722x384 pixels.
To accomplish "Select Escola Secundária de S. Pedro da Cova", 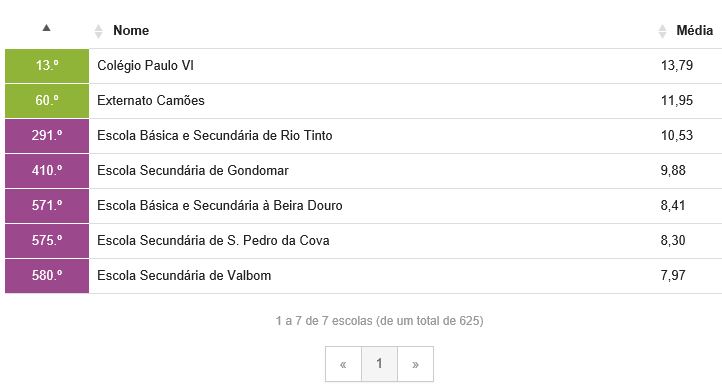I will pos(213,240).
